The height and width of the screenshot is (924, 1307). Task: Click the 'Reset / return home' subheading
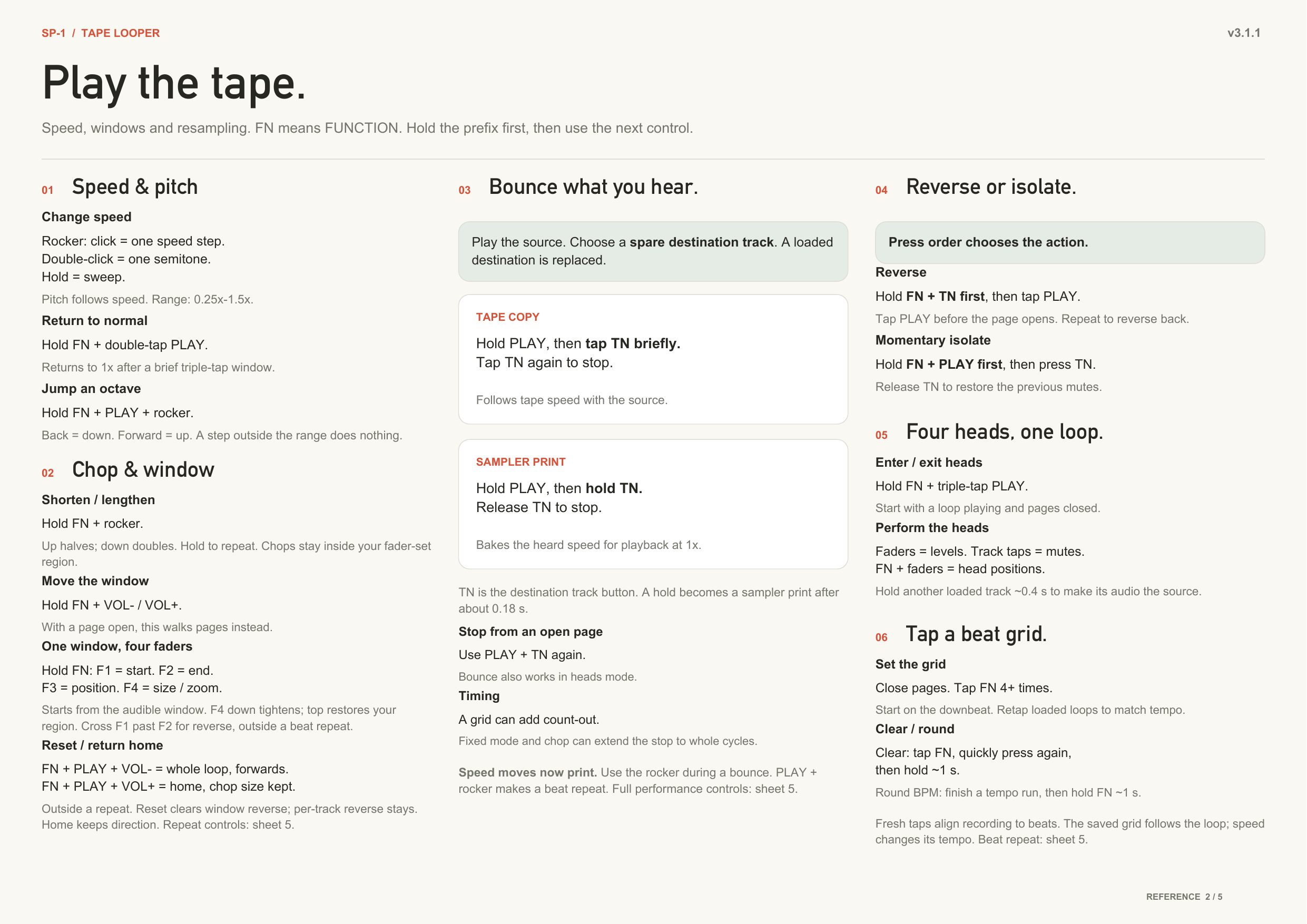click(103, 745)
